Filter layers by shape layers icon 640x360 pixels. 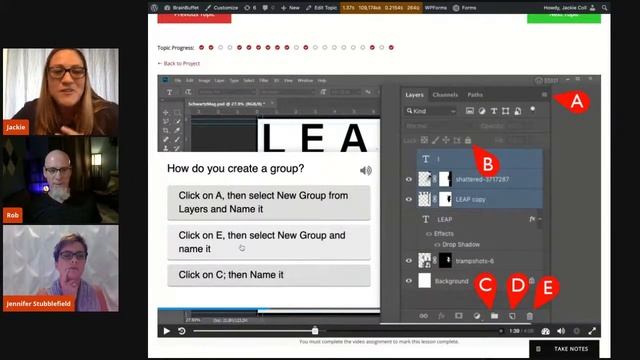(x=506, y=111)
